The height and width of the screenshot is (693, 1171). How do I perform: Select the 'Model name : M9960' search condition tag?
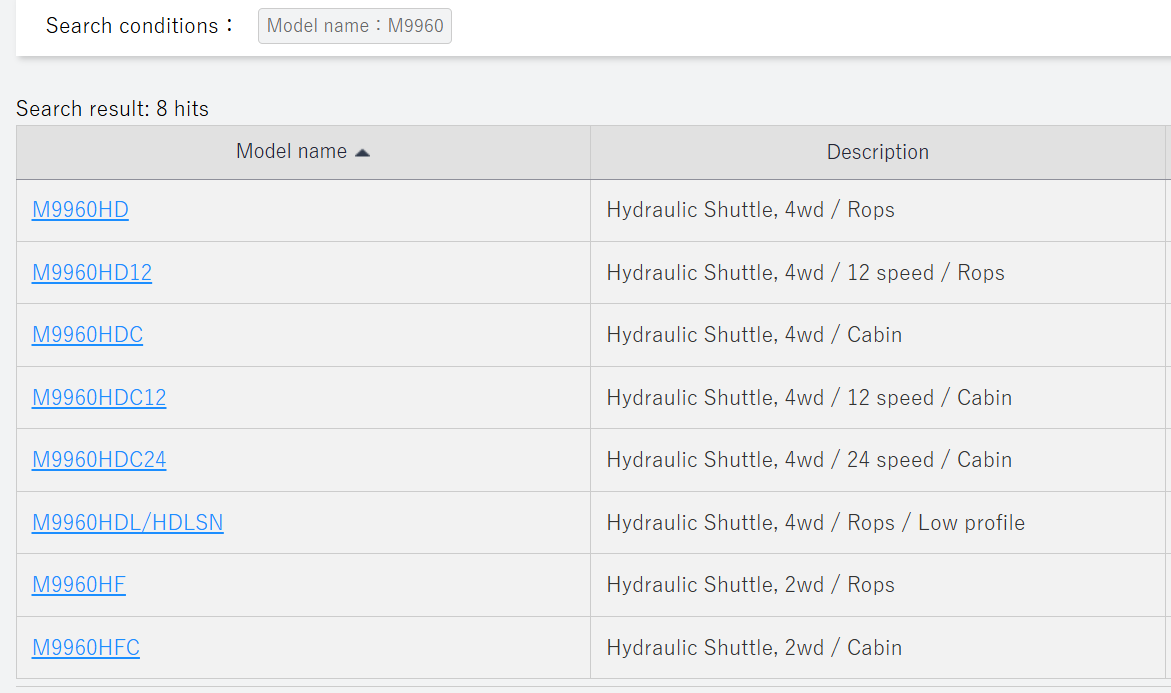355,26
